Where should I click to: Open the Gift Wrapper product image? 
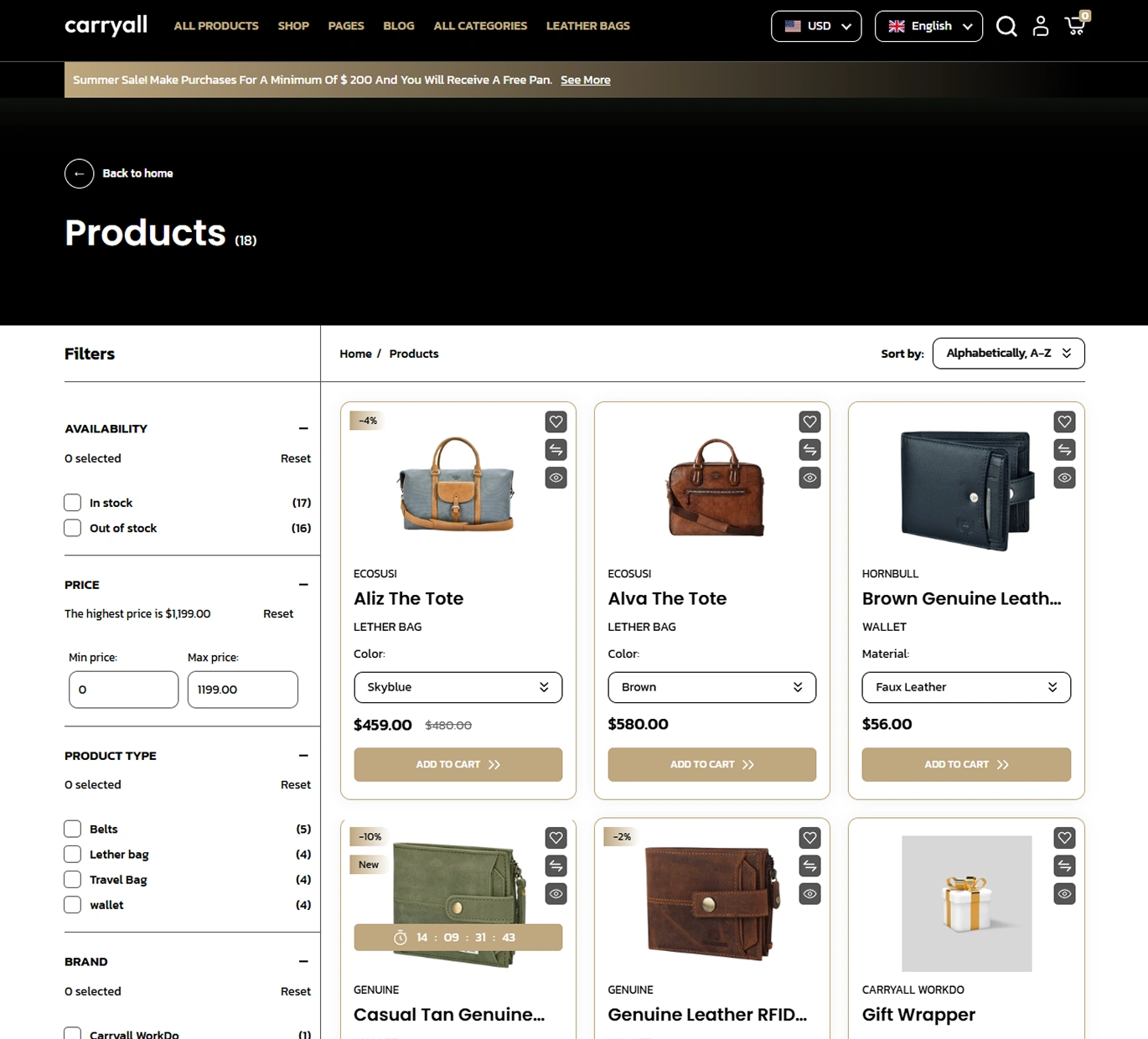(x=966, y=903)
